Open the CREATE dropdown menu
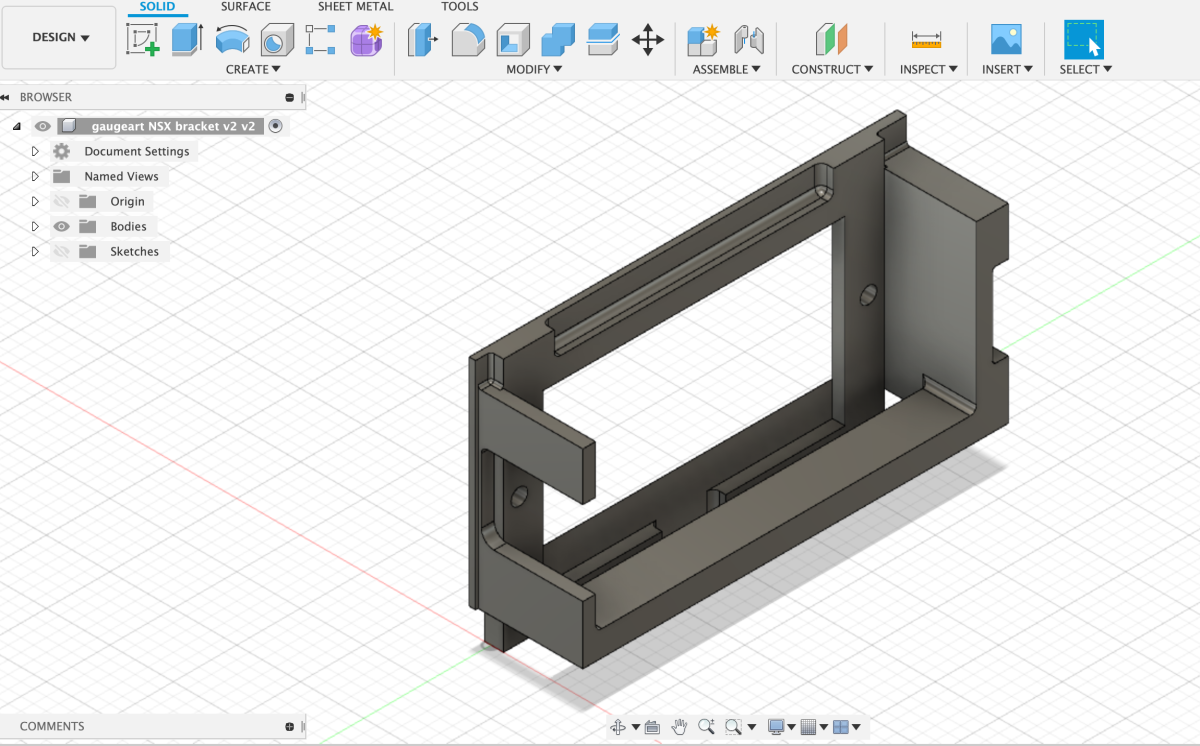 pyautogui.click(x=253, y=69)
